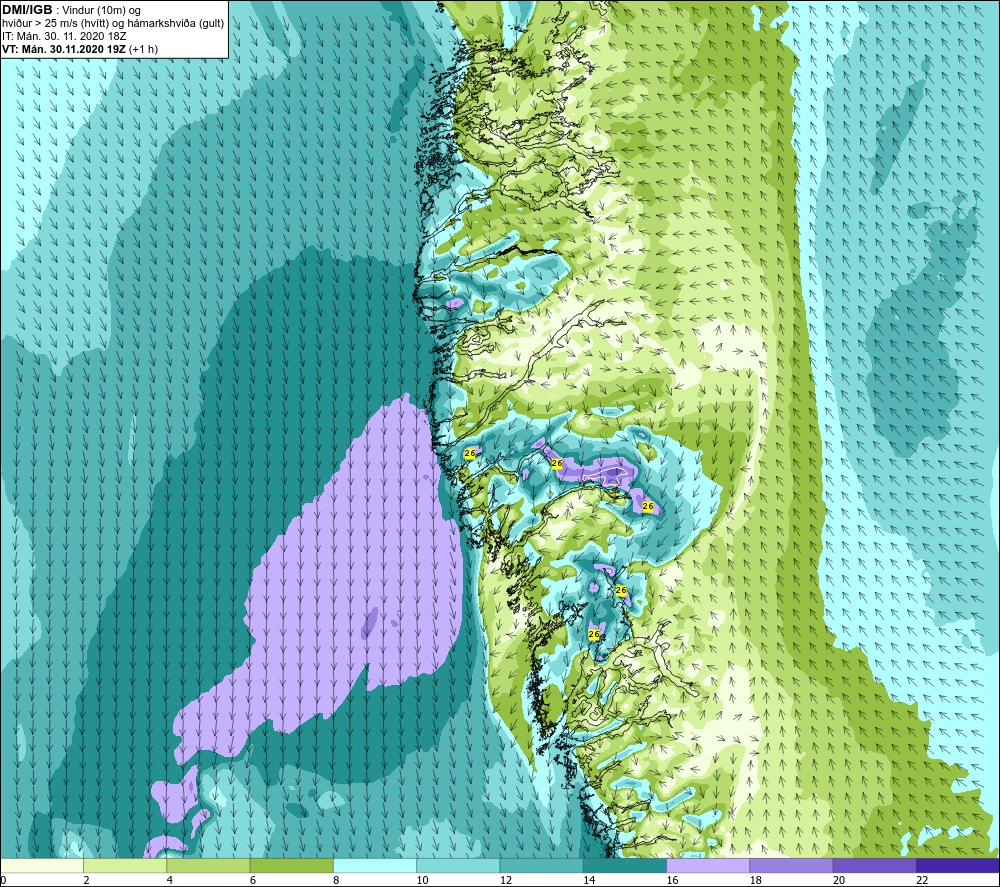This screenshot has width=1000, height=887.
Task: Click the teal 12–14 m/s legend swatch
Action: coord(541,865)
